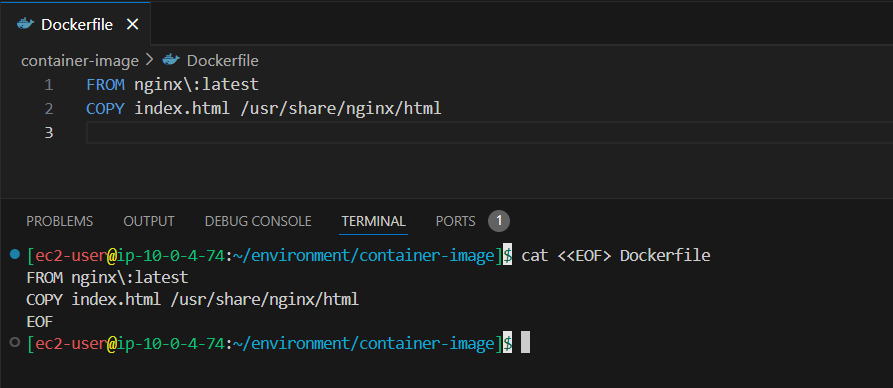The width and height of the screenshot is (893, 388).
Task: Click terminal line COPY index.html
Action: (x=192, y=300)
